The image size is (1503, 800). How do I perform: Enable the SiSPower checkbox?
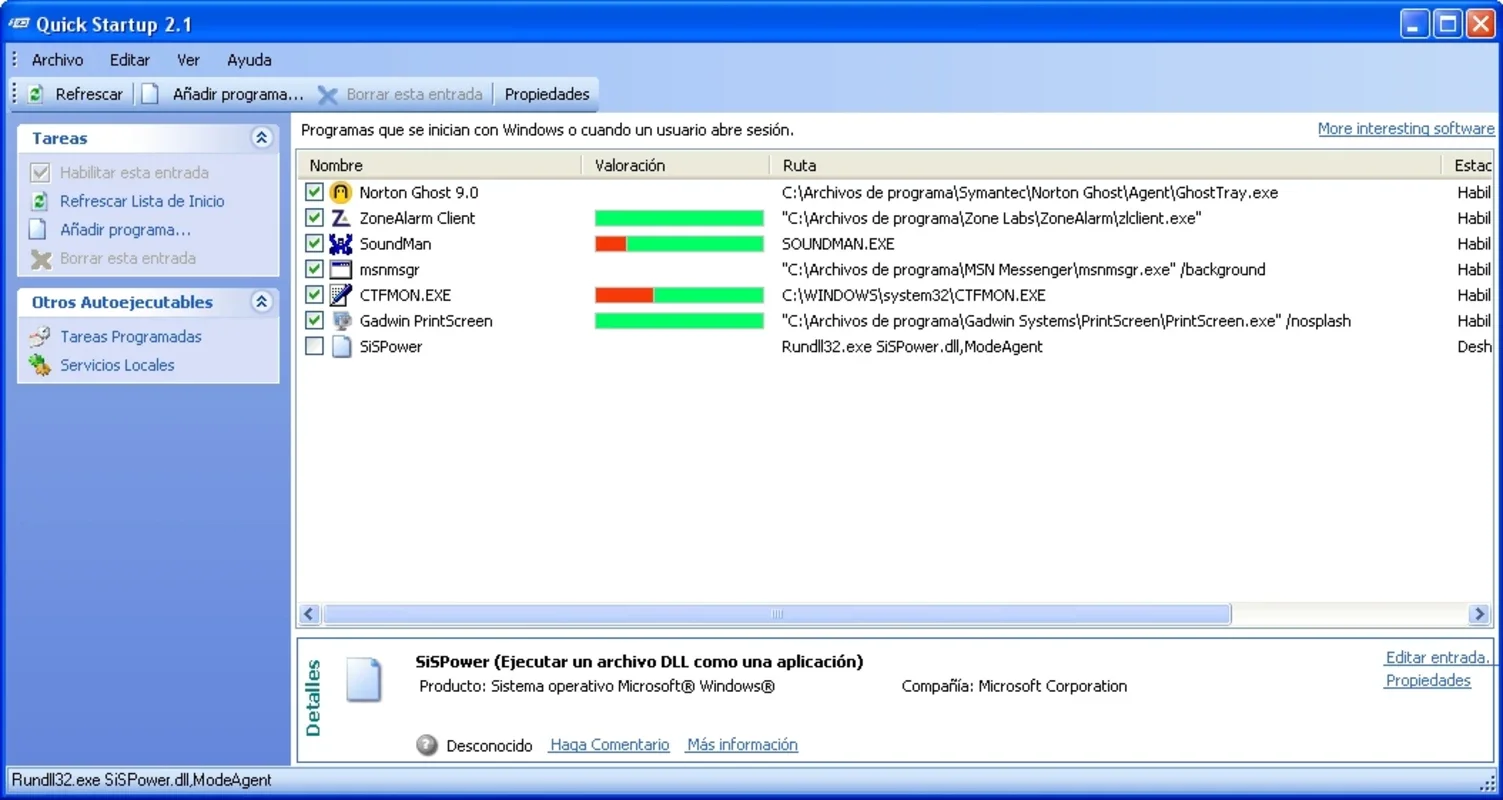[x=314, y=347]
